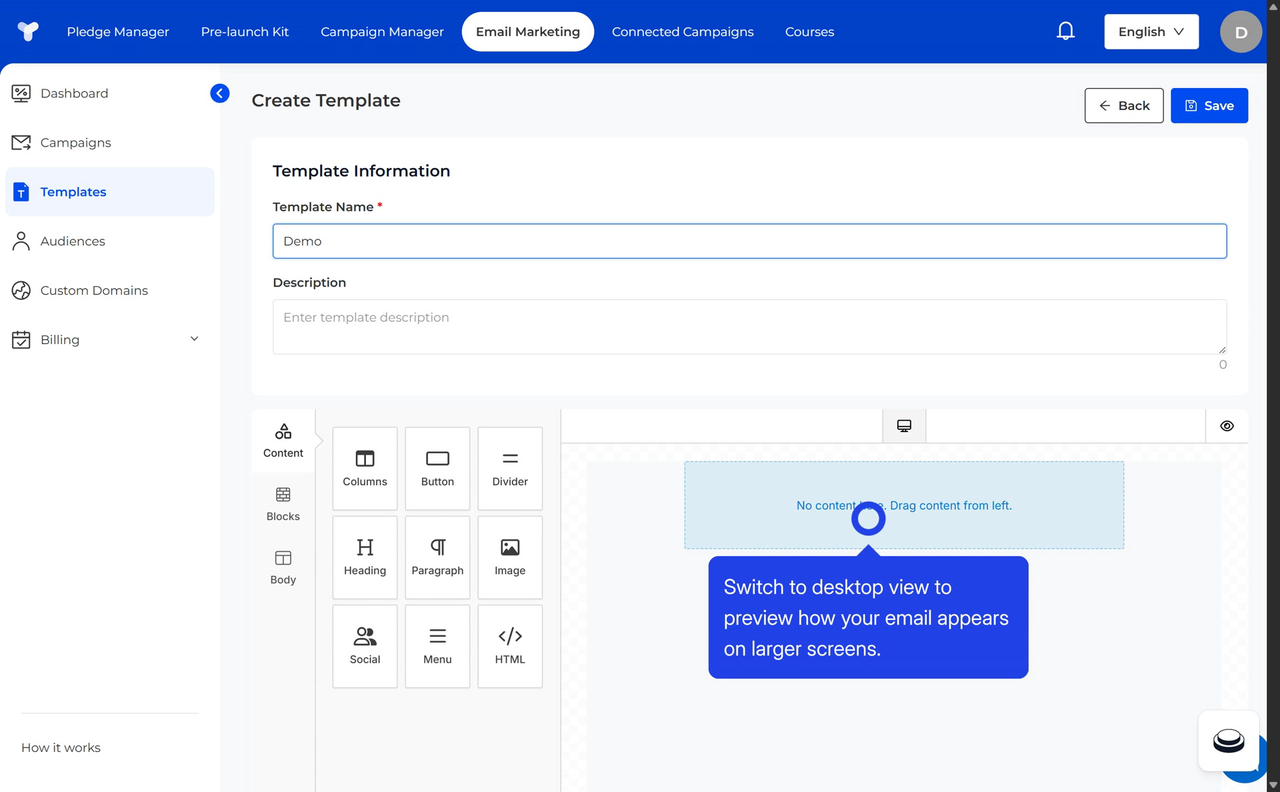This screenshot has height=792, width=1280.
Task: Open the Campaign Manager menu
Action: tap(382, 32)
